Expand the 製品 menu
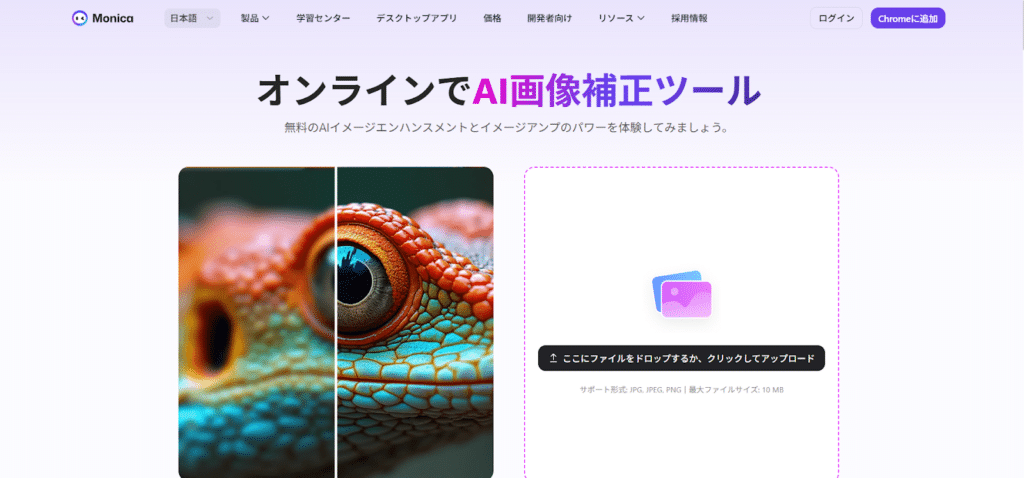 pyautogui.click(x=255, y=18)
